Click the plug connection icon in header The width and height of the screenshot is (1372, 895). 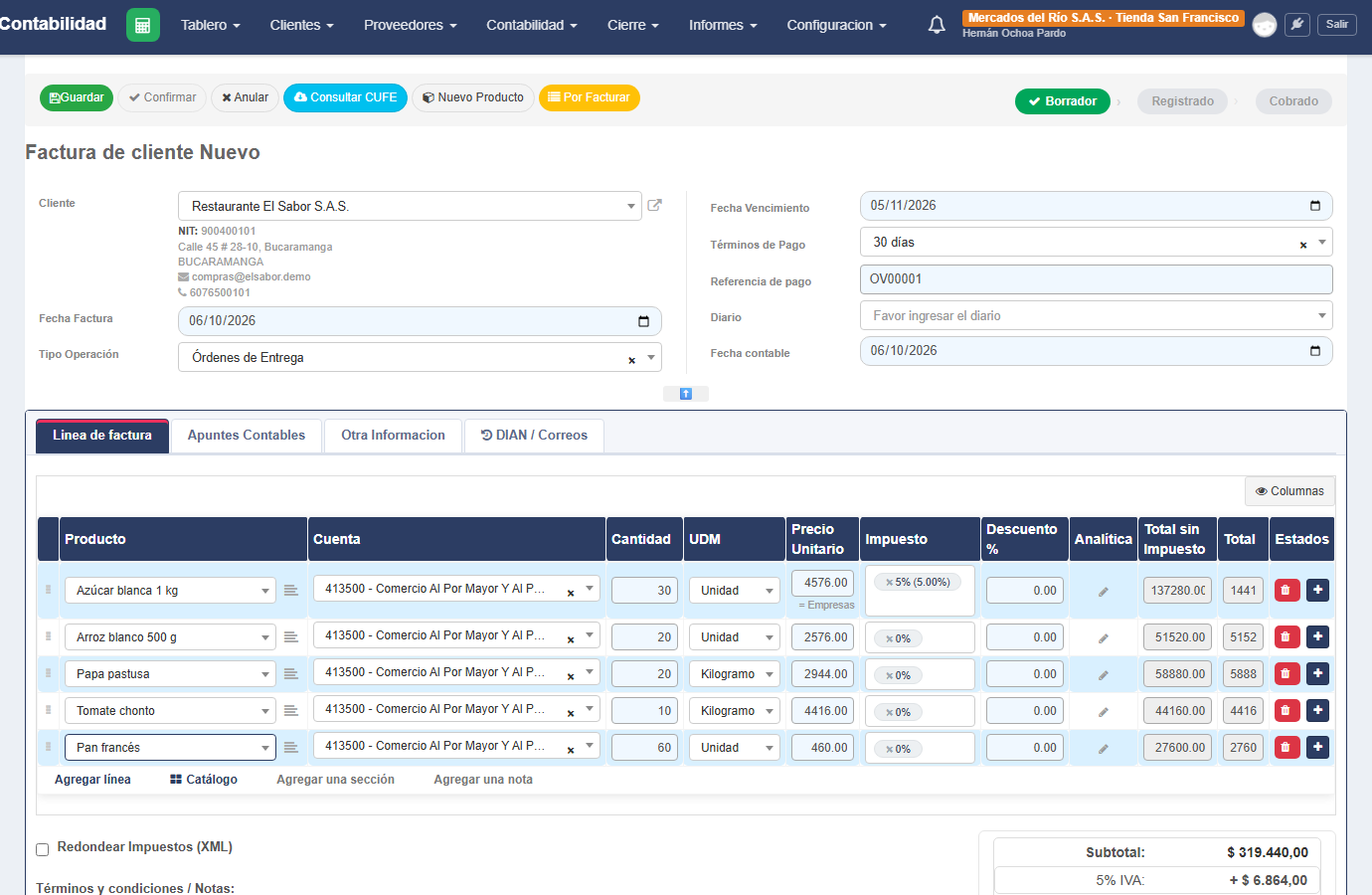pyautogui.click(x=1297, y=25)
